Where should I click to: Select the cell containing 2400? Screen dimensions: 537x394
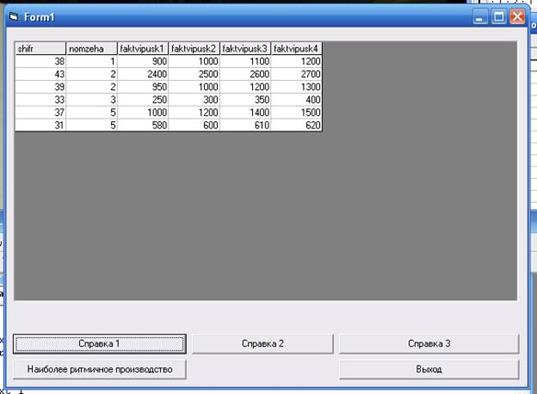(143, 74)
